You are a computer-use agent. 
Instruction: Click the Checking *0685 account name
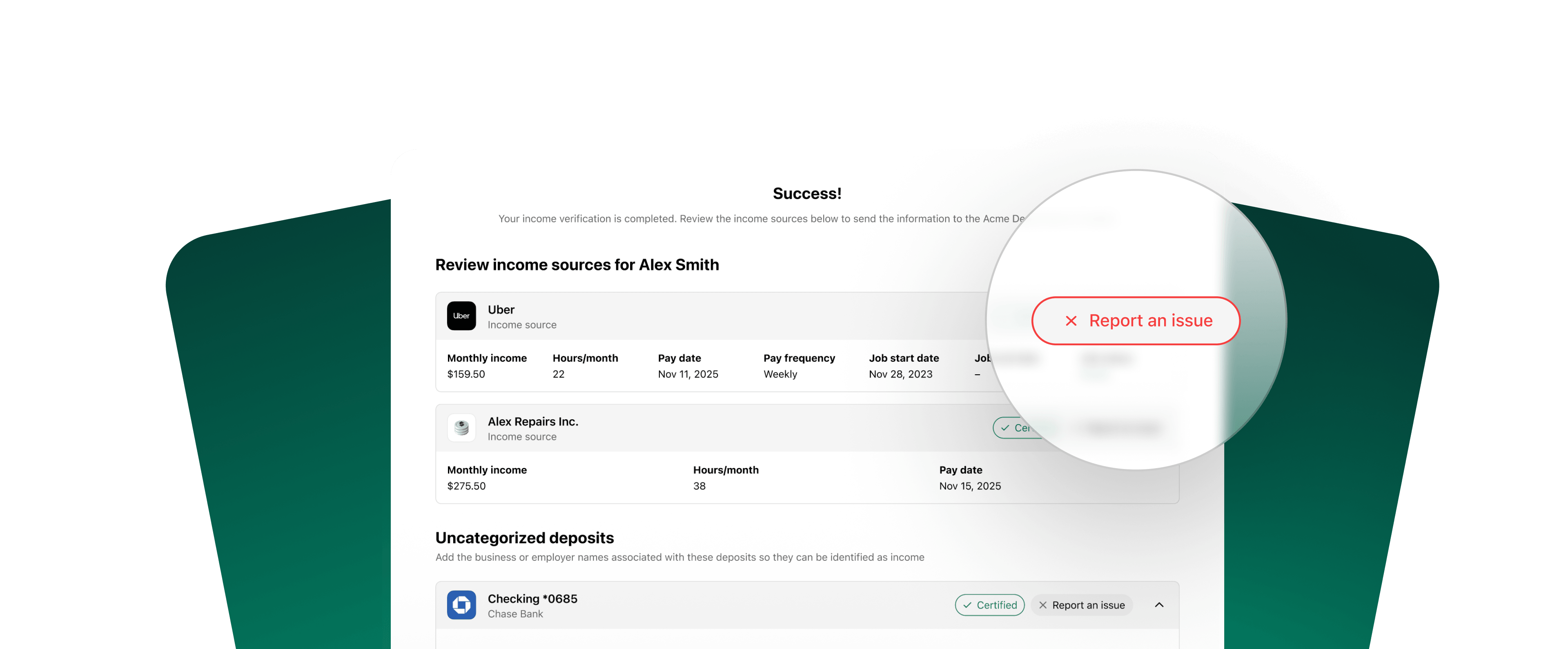click(532, 598)
